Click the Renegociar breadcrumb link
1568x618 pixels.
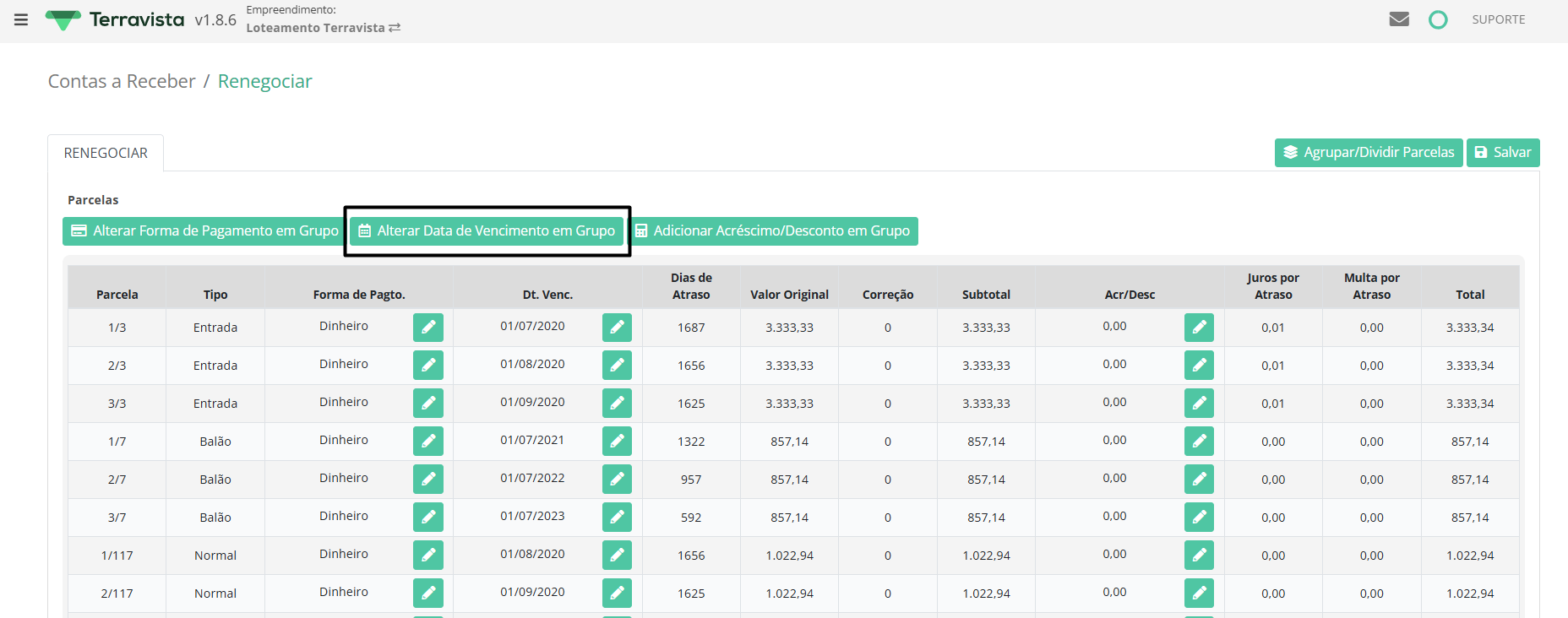point(265,81)
